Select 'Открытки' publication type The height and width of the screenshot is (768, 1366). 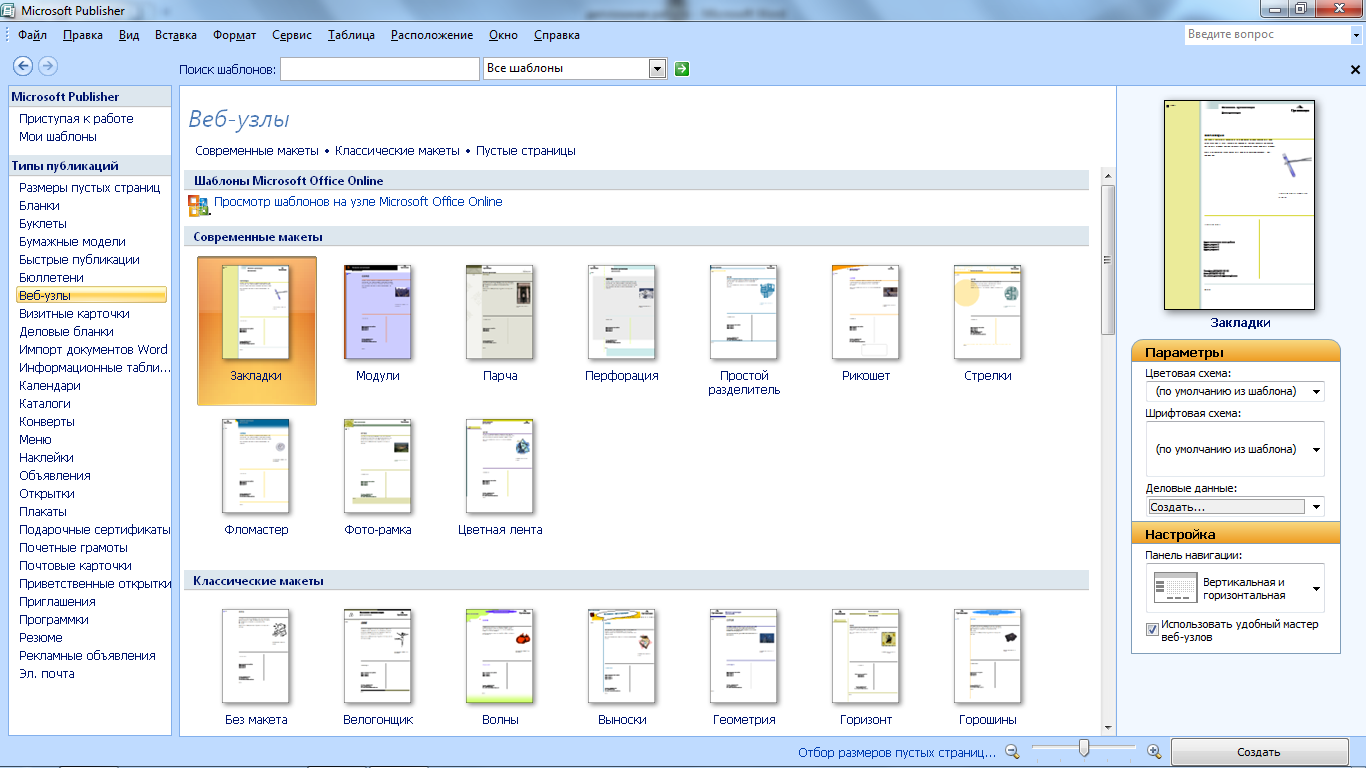tap(47, 494)
